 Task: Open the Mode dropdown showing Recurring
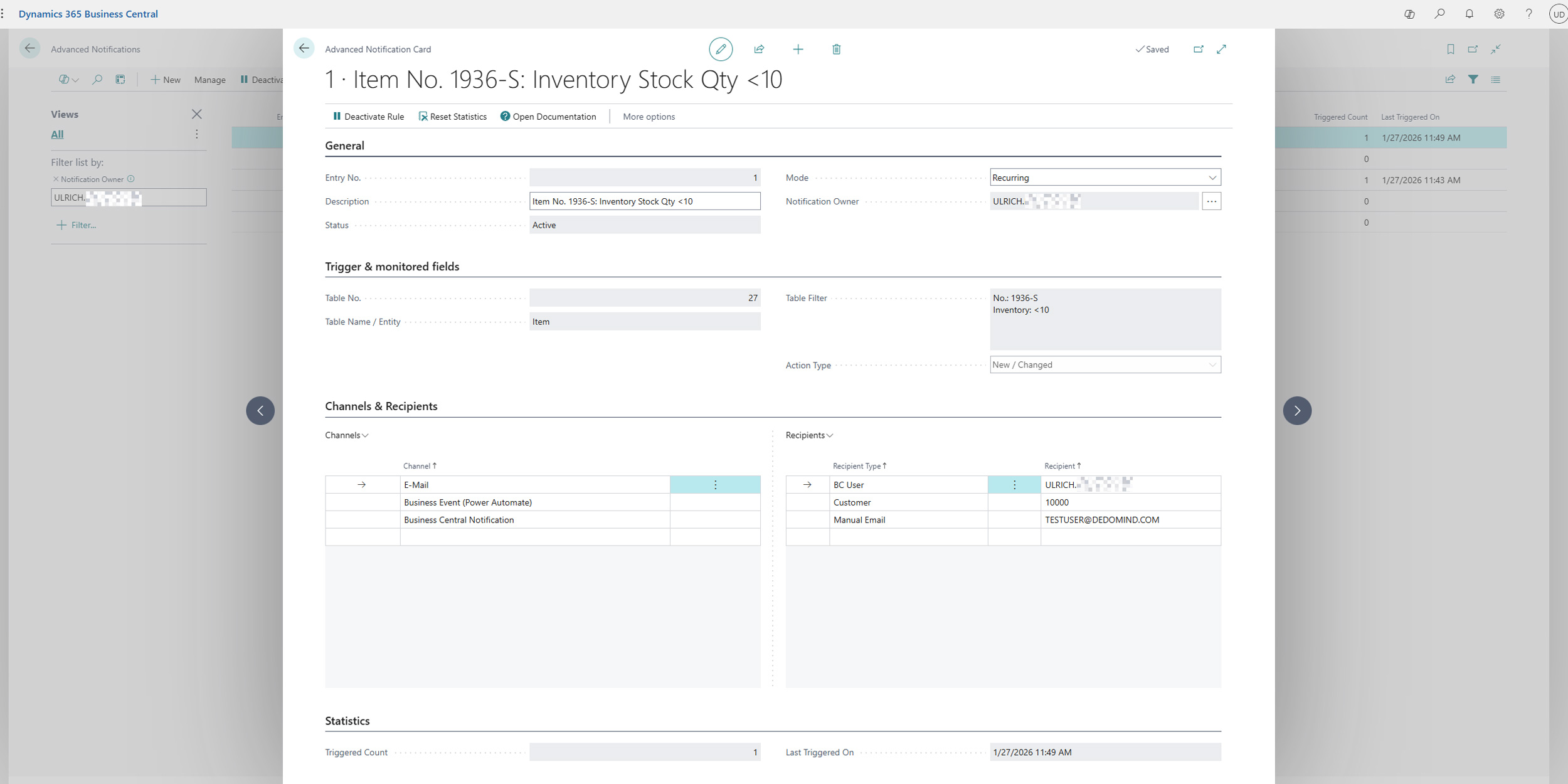(1105, 177)
